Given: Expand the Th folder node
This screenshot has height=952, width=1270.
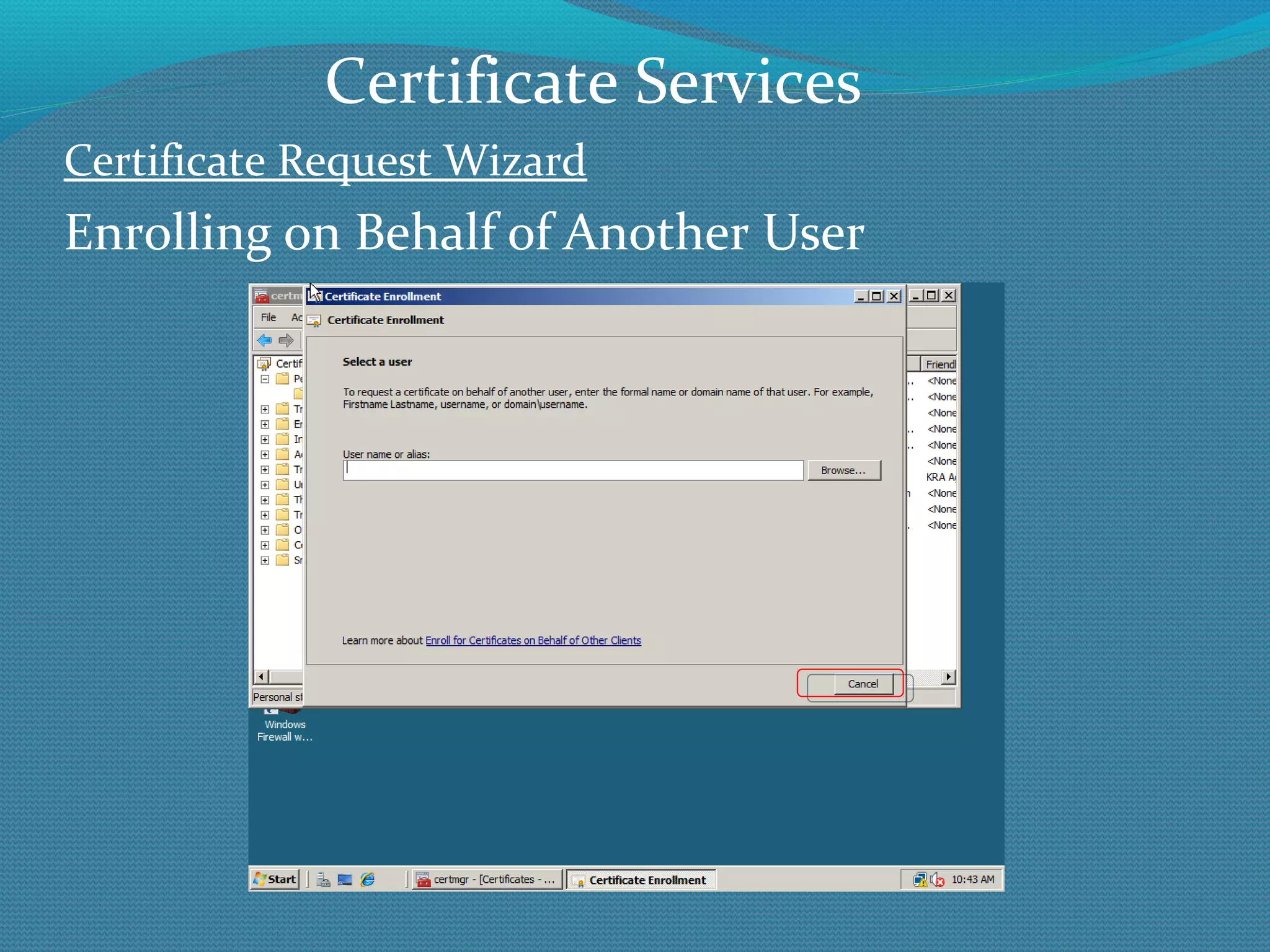Looking at the screenshot, I should [x=265, y=500].
